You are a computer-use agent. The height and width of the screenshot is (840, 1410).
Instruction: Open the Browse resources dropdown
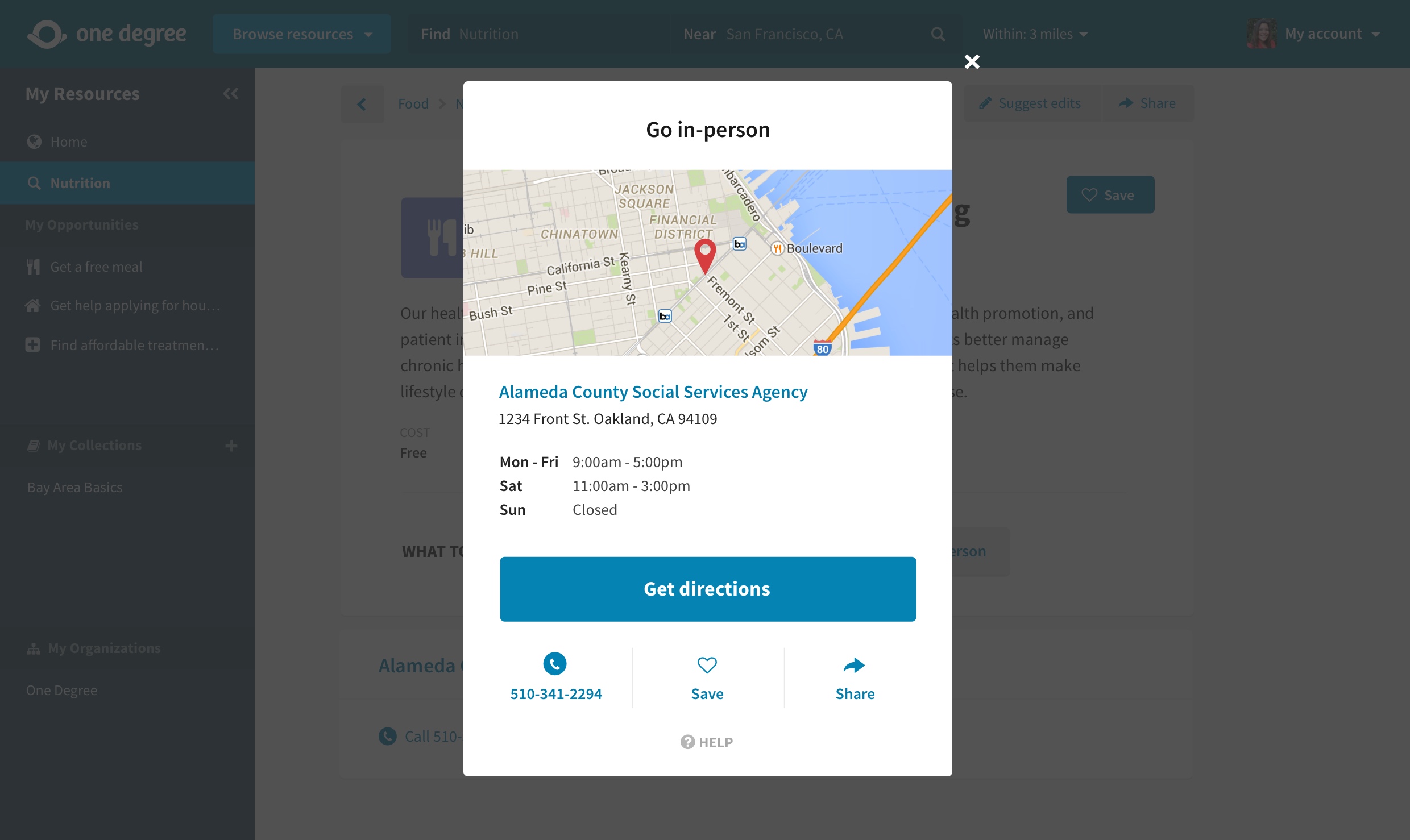(302, 34)
